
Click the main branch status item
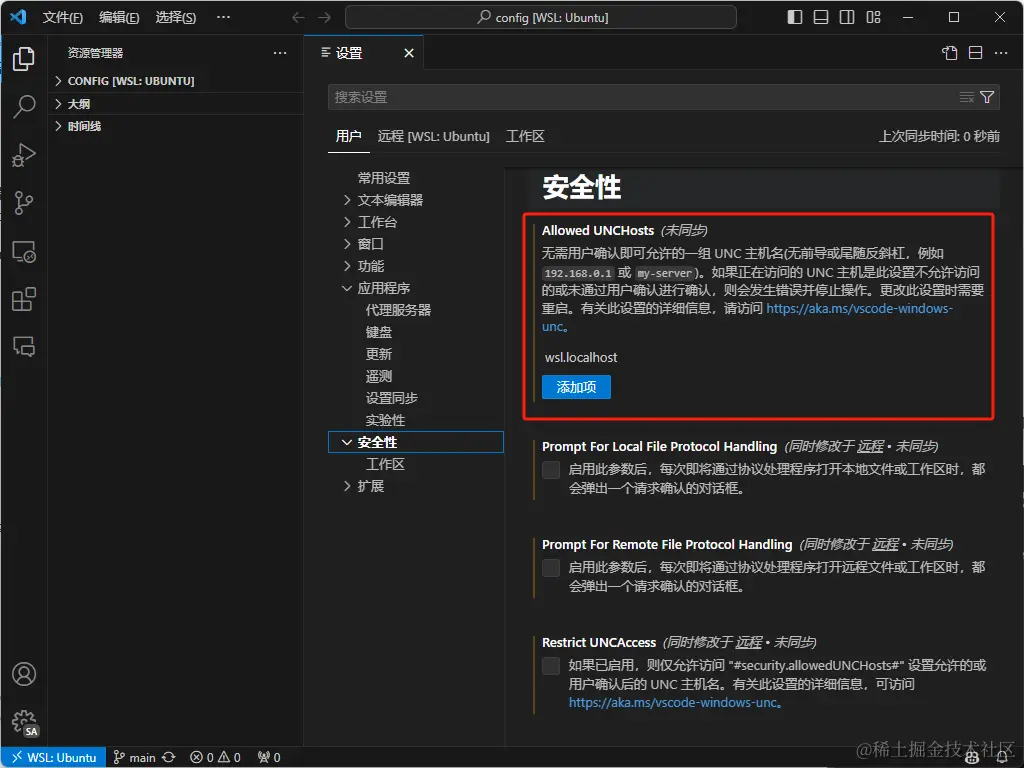135,757
